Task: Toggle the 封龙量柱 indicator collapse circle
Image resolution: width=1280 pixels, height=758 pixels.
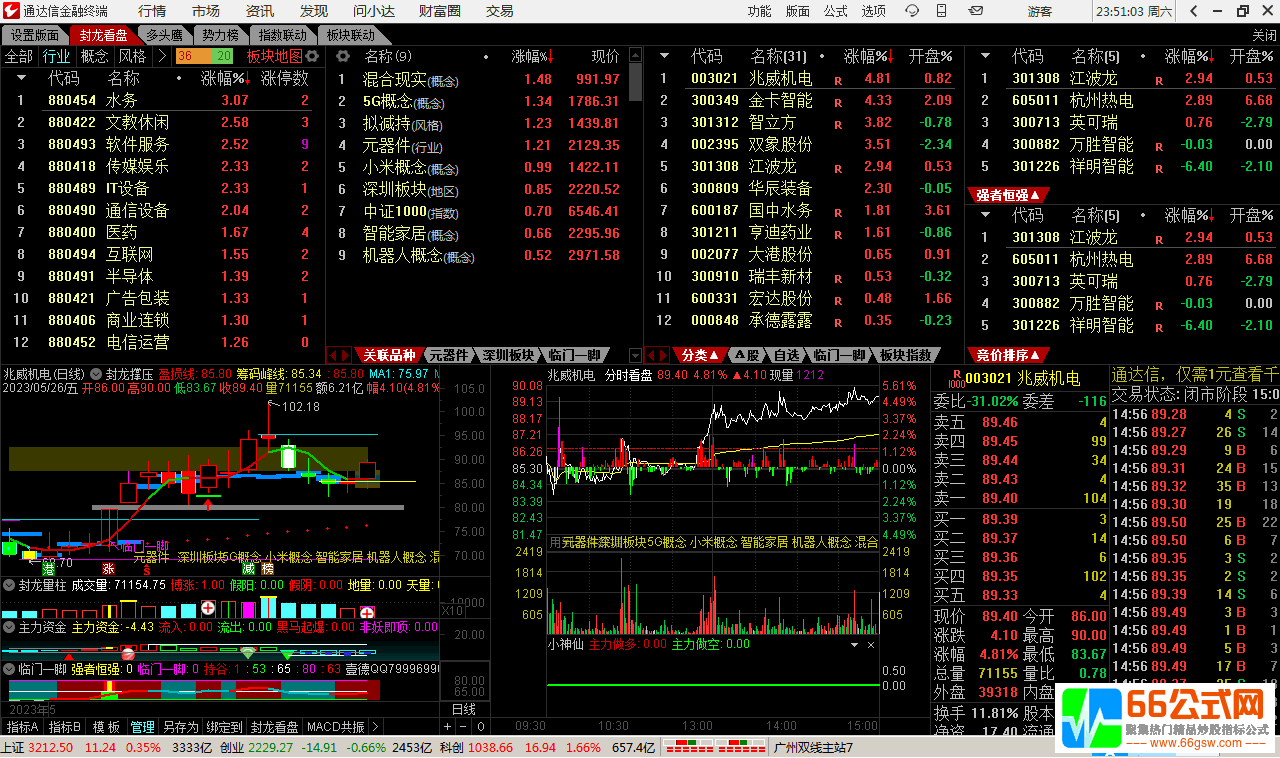Action: tap(9, 585)
